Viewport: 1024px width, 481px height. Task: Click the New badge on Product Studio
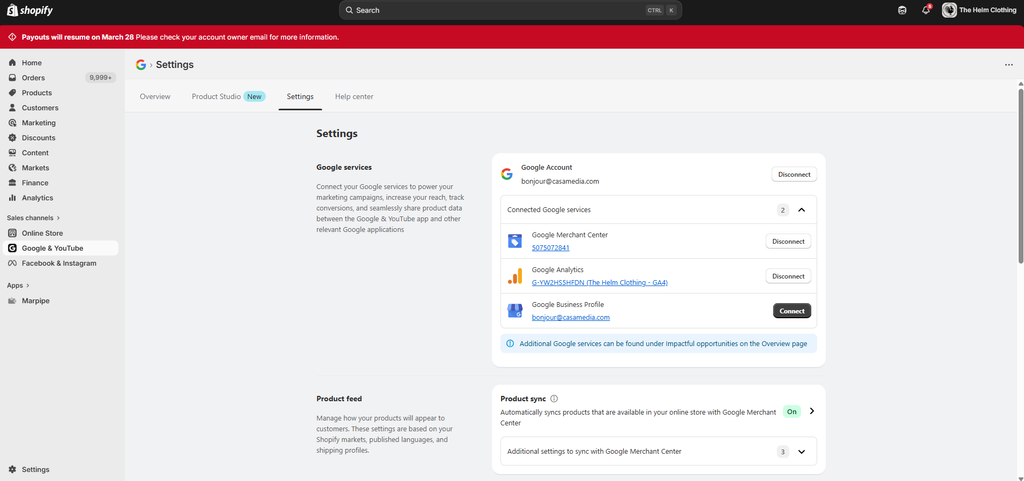click(x=255, y=97)
